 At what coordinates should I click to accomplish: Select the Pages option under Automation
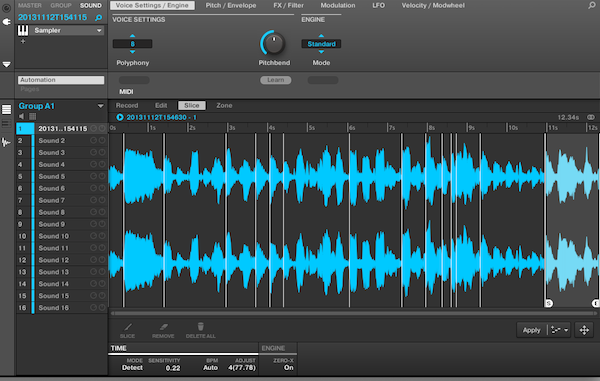pos(30,89)
